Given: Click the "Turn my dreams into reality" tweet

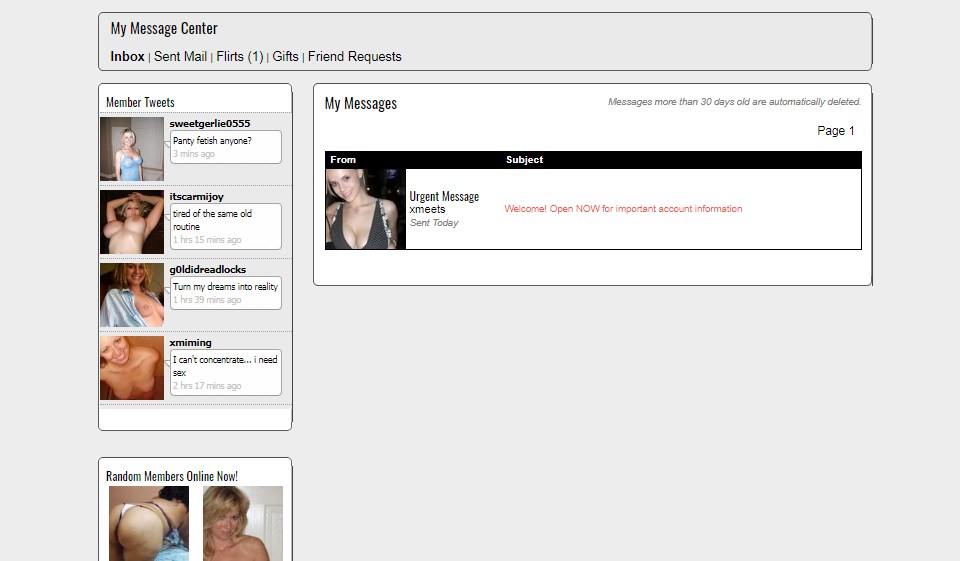Looking at the screenshot, I should 225,287.
